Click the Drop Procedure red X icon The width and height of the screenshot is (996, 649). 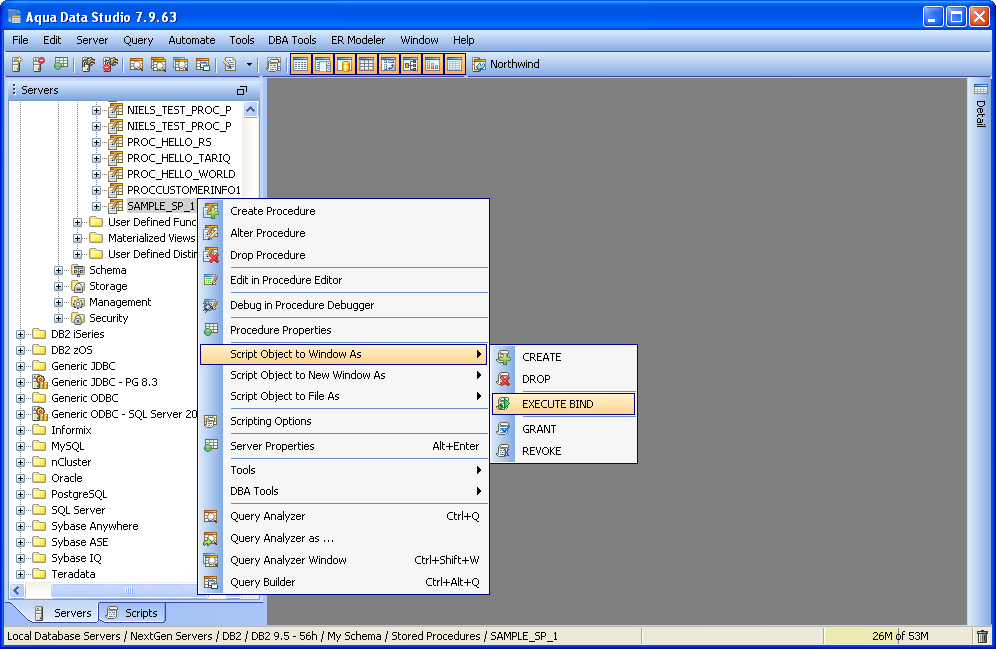tap(211, 255)
